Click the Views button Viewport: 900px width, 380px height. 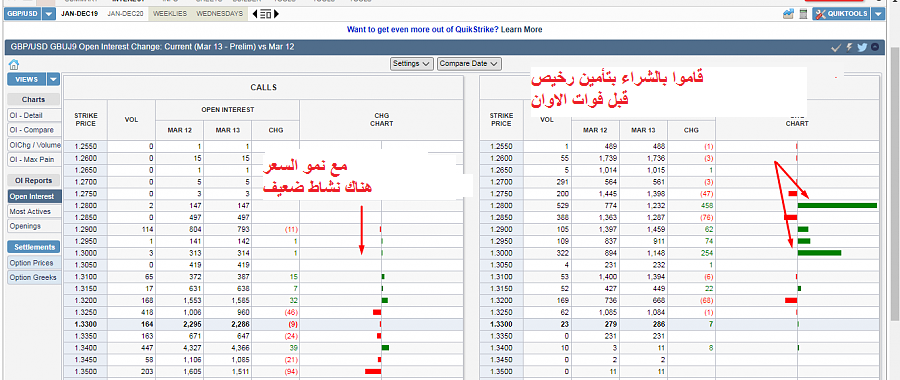coord(26,79)
